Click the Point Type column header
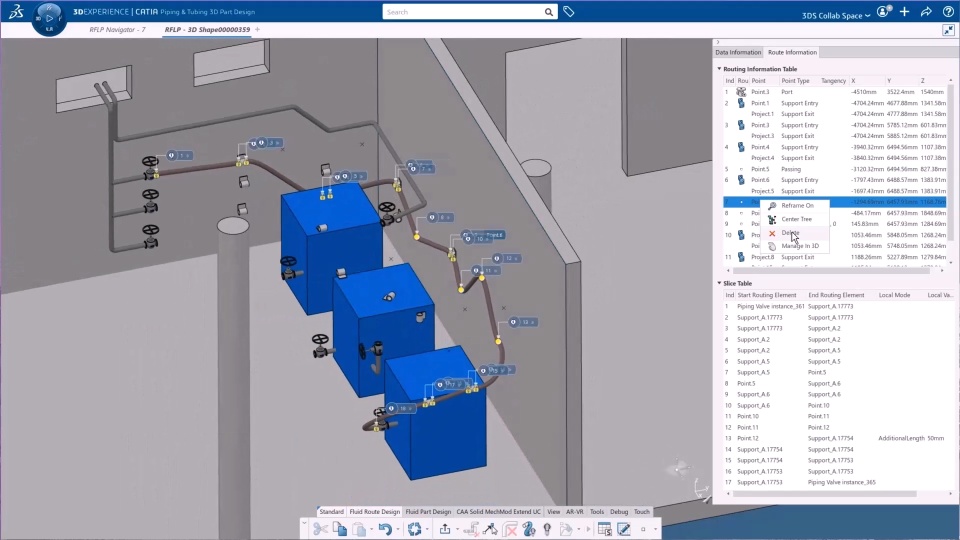The width and height of the screenshot is (960, 540). pyautogui.click(x=795, y=81)
